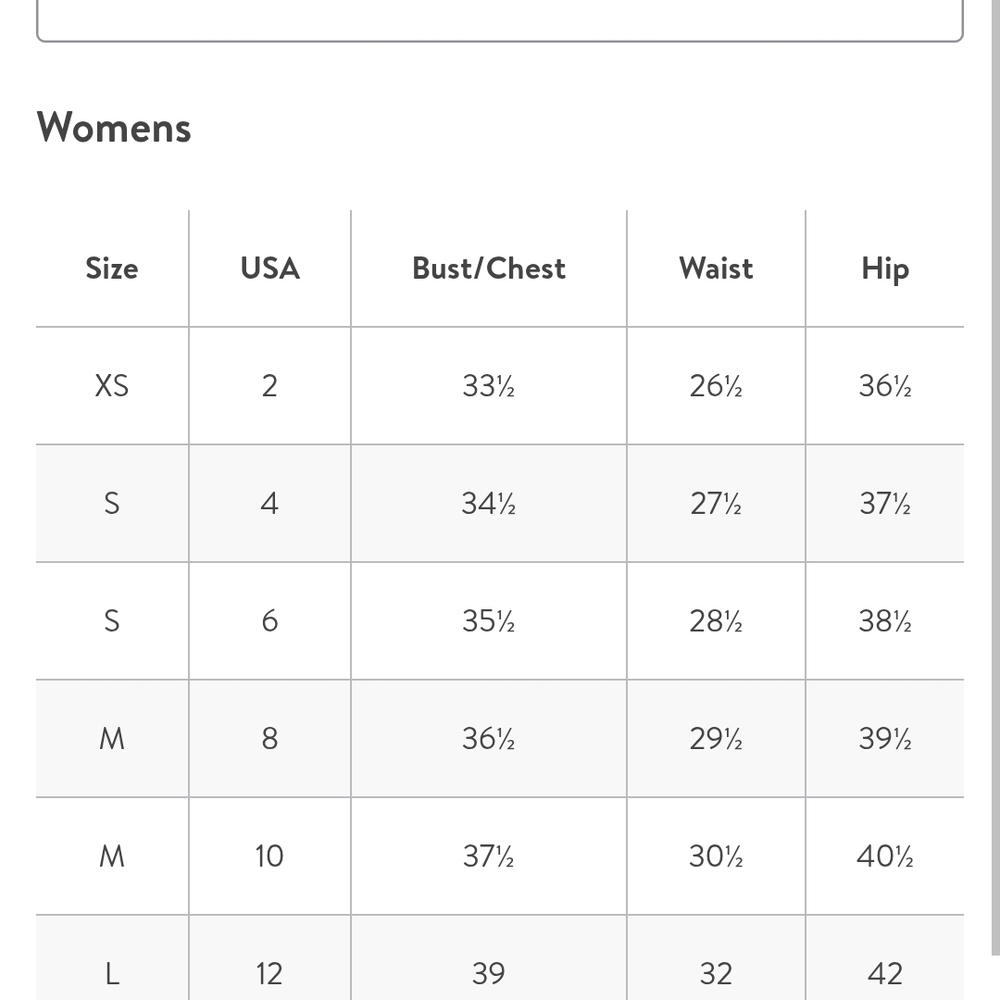Select the 32 waist value

pos(716,973)
